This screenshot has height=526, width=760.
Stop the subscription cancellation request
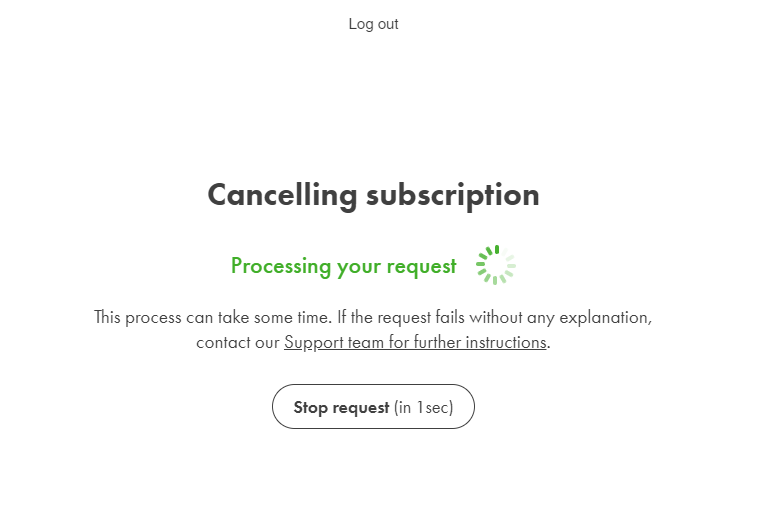[373, 407]
